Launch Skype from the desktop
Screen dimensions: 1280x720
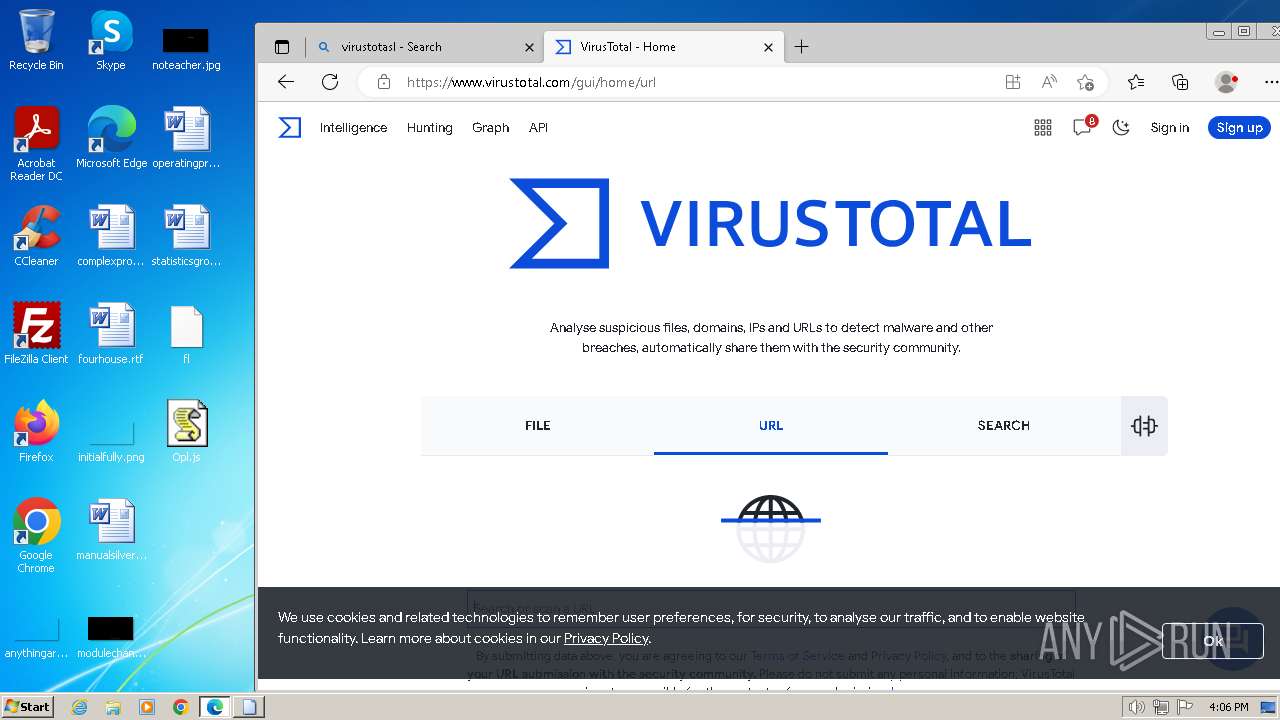pyautogui.click(x=111, y=40)
